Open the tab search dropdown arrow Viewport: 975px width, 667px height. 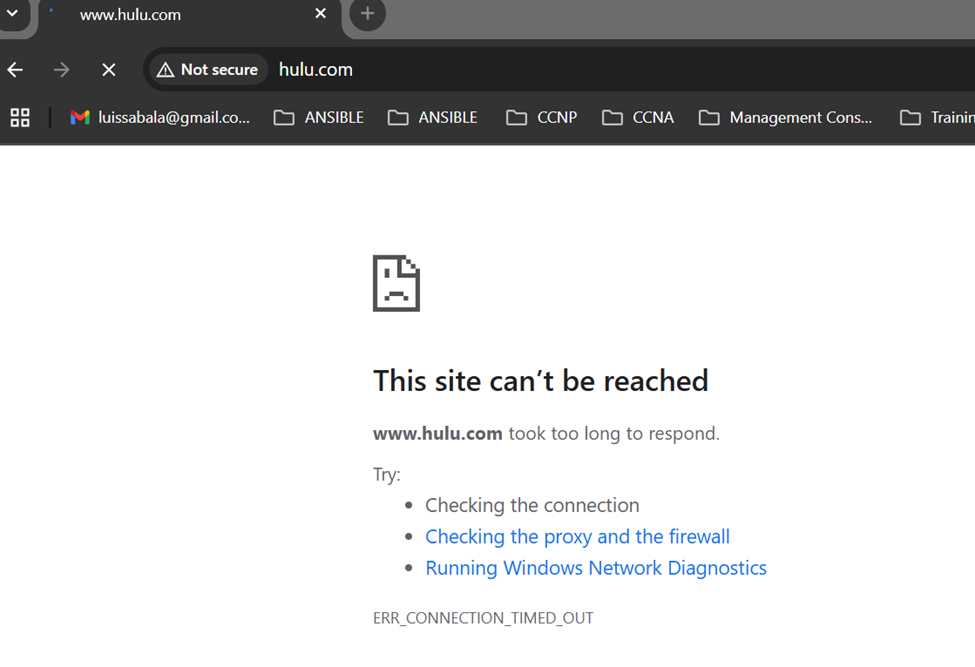pos(12,13)
